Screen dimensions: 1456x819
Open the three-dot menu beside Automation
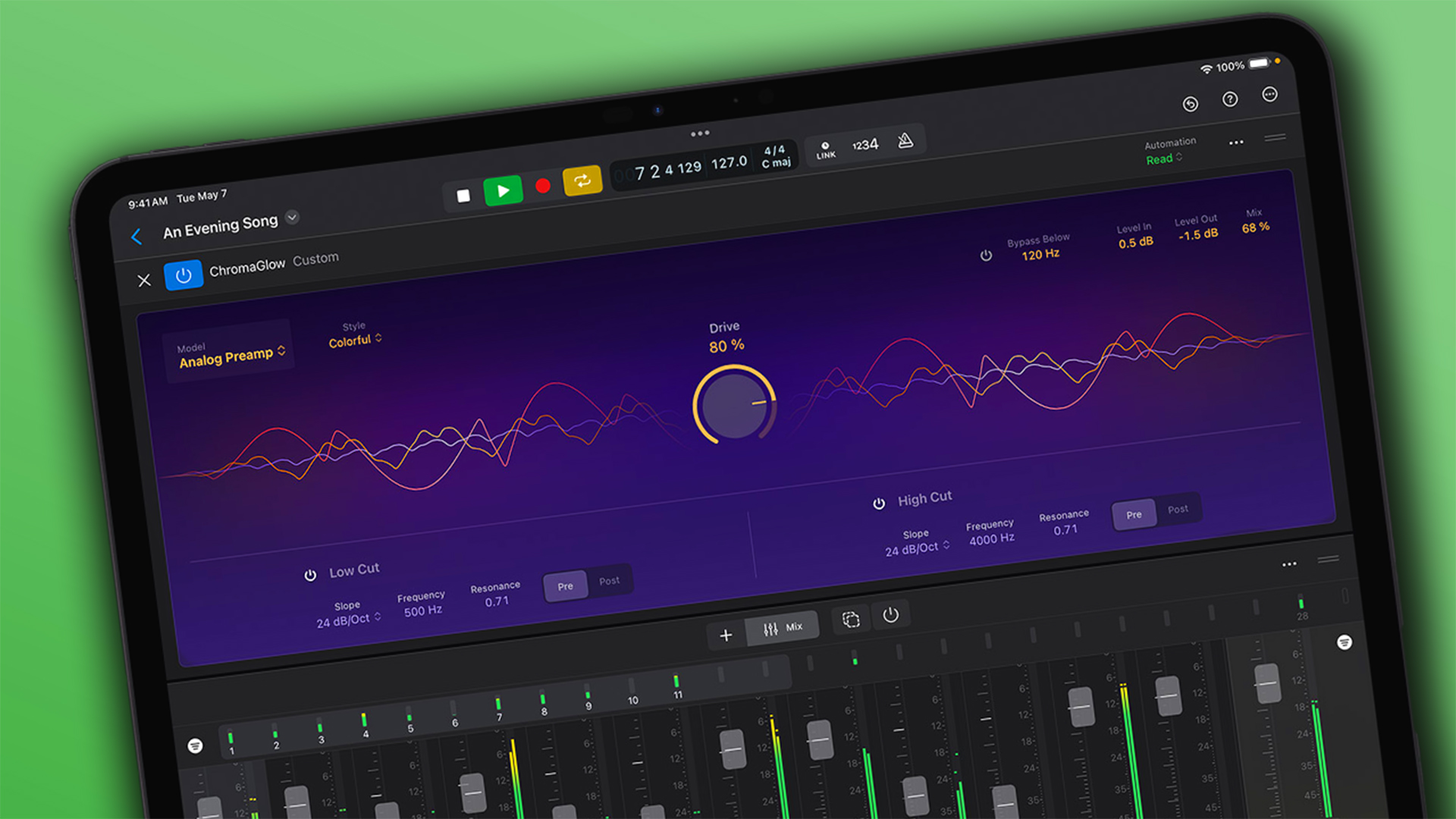[x=1236, y=143]
